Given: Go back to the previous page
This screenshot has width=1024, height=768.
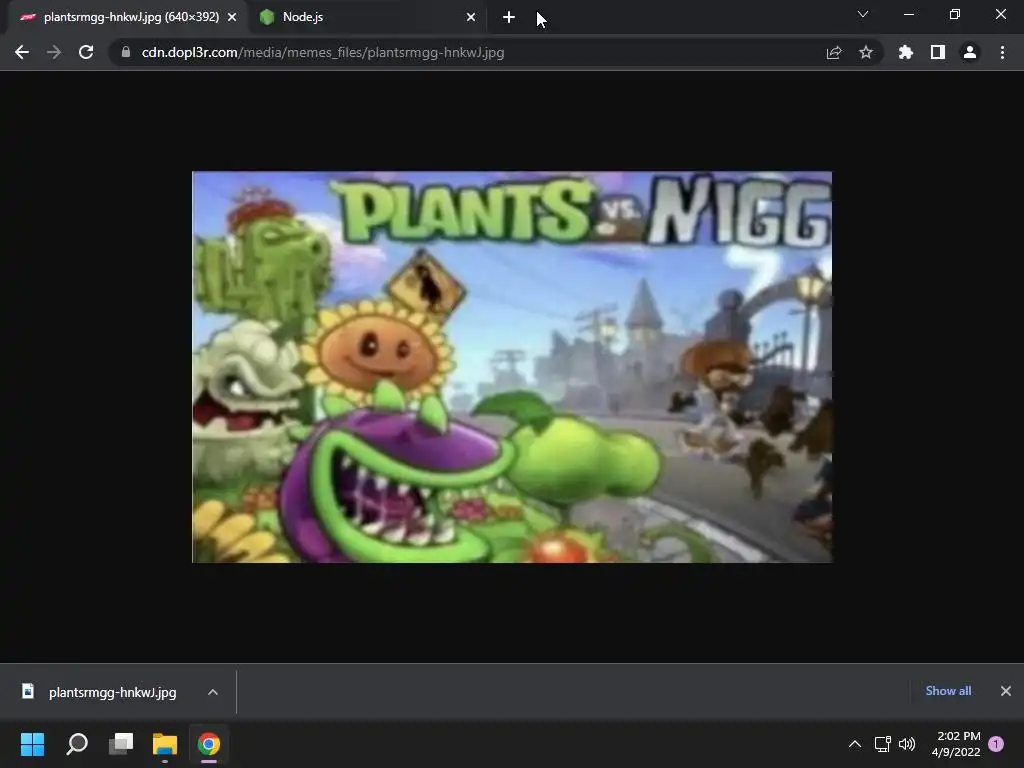Looking at the screenshot, I should coord(22,52).
